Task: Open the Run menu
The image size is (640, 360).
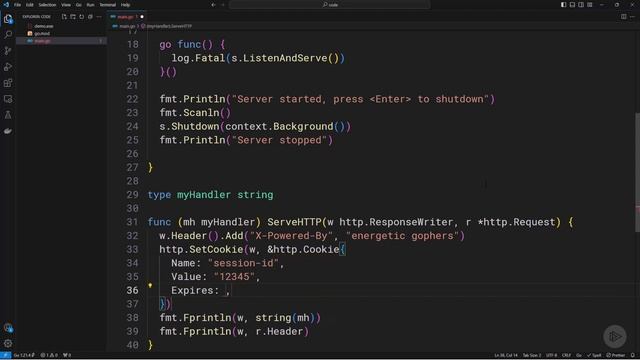Action: tap(90, 5)
